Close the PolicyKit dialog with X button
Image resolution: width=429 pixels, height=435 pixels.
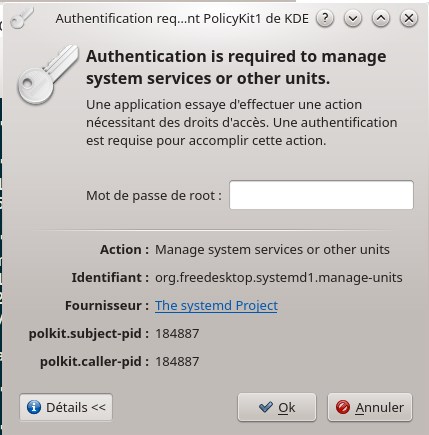click(x=409, y=18)
